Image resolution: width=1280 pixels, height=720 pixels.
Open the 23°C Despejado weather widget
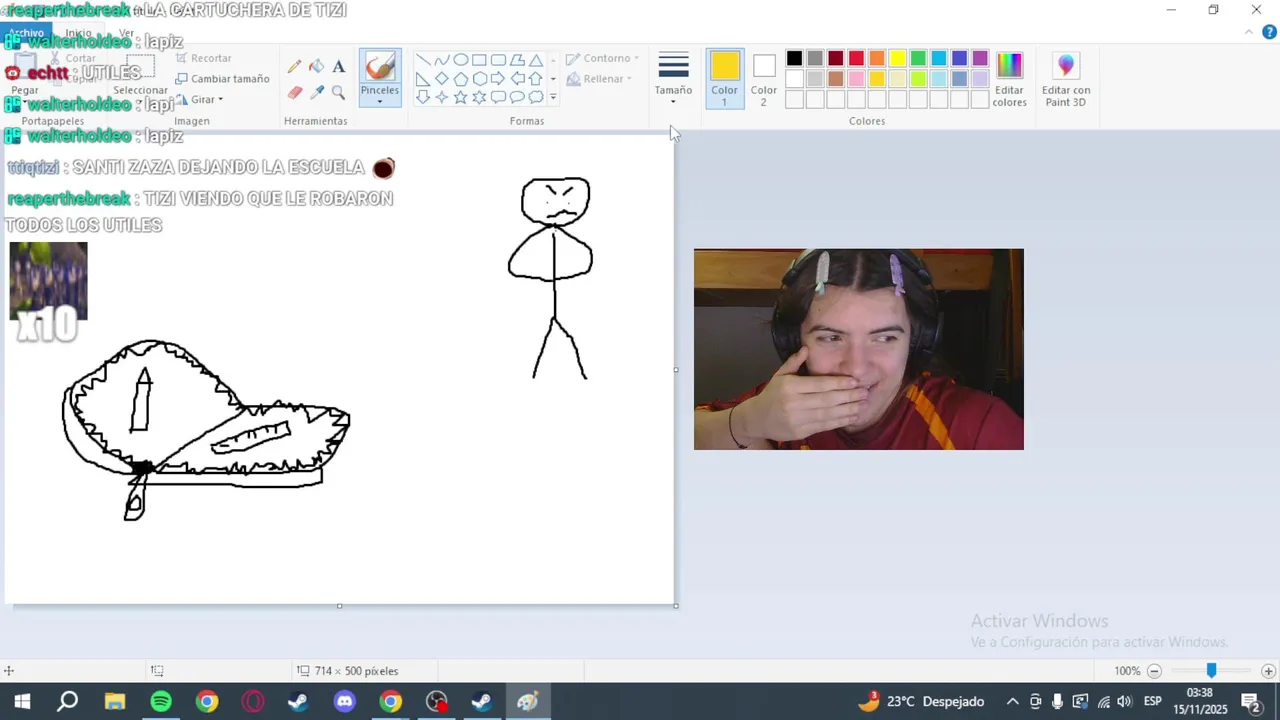tap(921, 701)
